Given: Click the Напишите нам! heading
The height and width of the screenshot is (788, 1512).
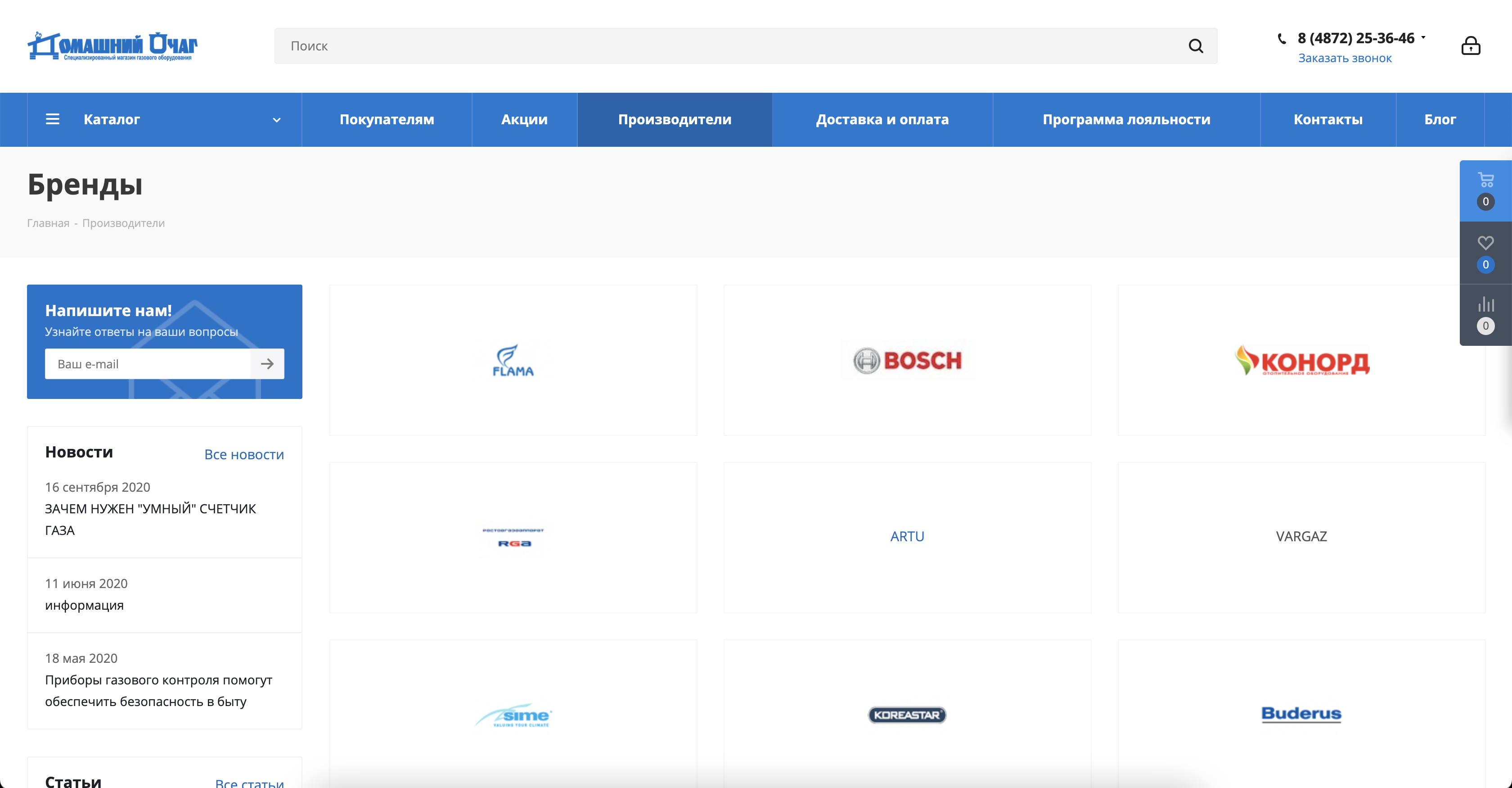Looking at the screenshot, I should pyautogui.click(x=108, y=311).
